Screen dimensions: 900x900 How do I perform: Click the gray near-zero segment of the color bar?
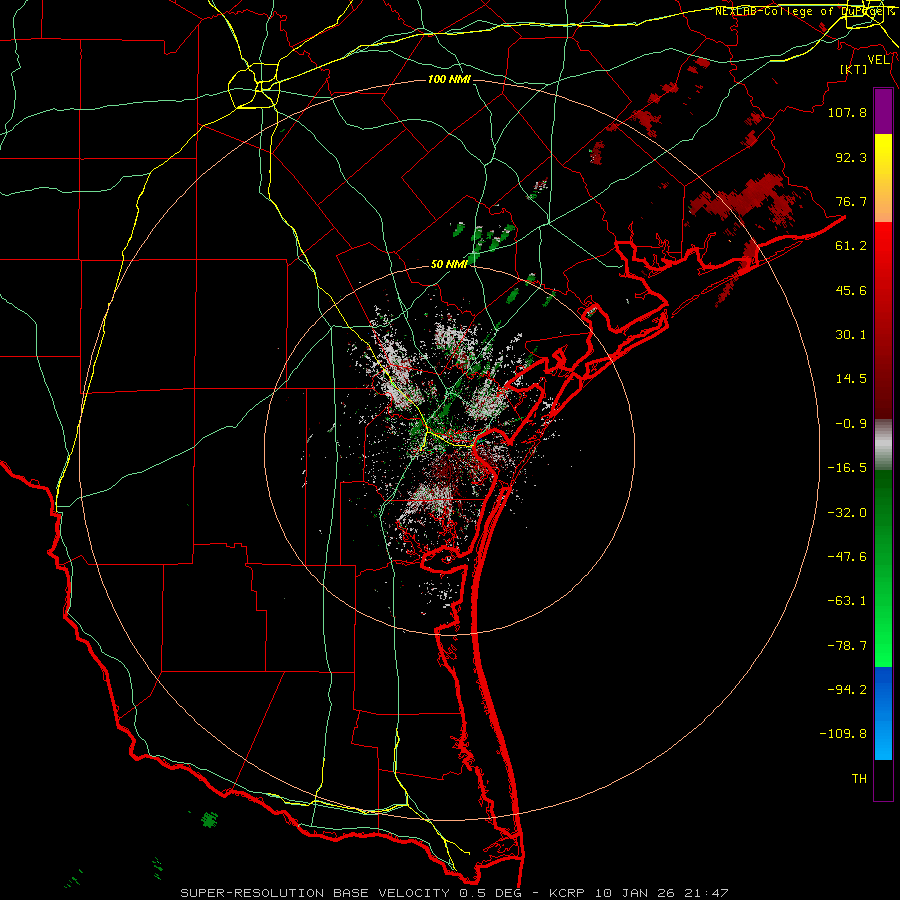point(883,445)
